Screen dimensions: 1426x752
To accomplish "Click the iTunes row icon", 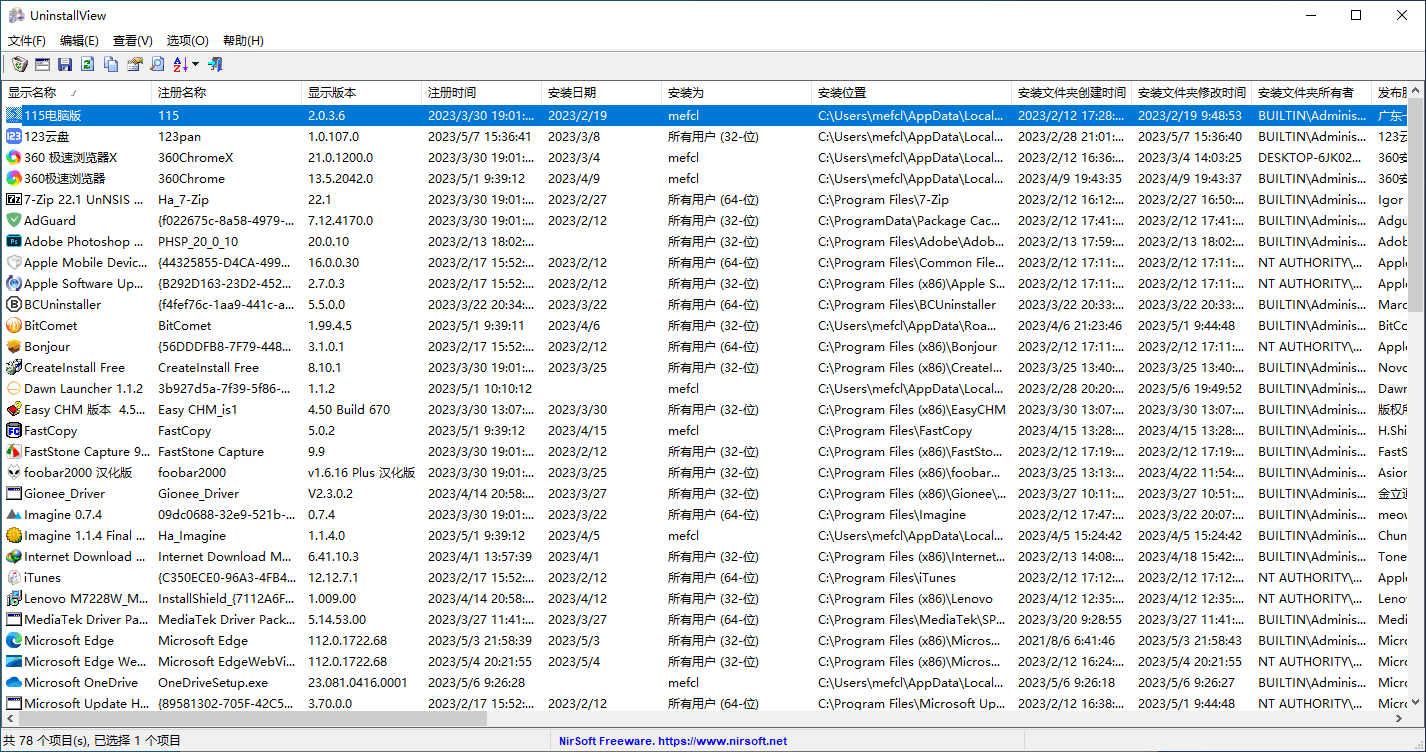I will pyautogui.click(x=14, y=577).
